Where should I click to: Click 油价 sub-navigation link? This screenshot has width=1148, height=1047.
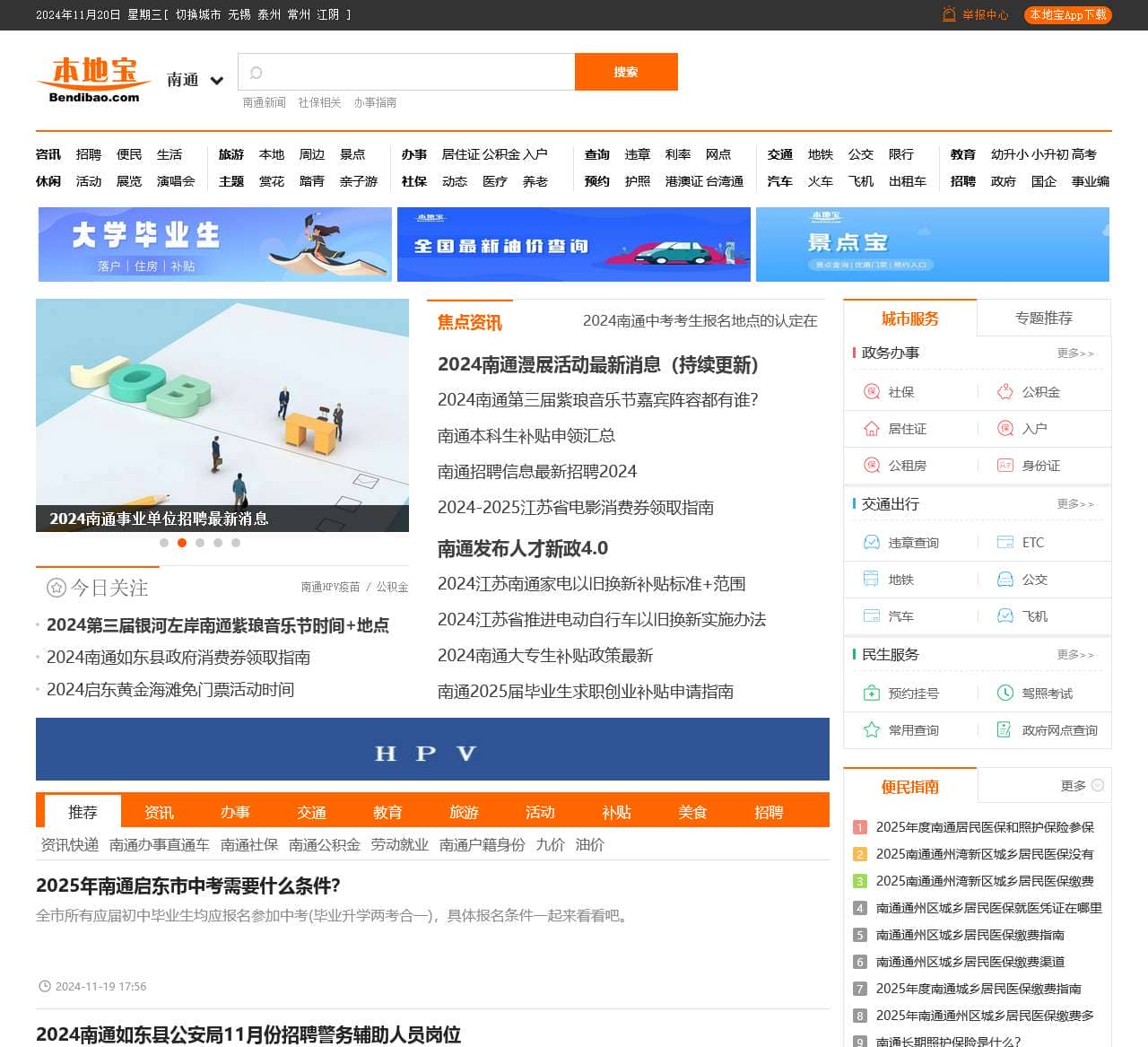click(590, 845)
